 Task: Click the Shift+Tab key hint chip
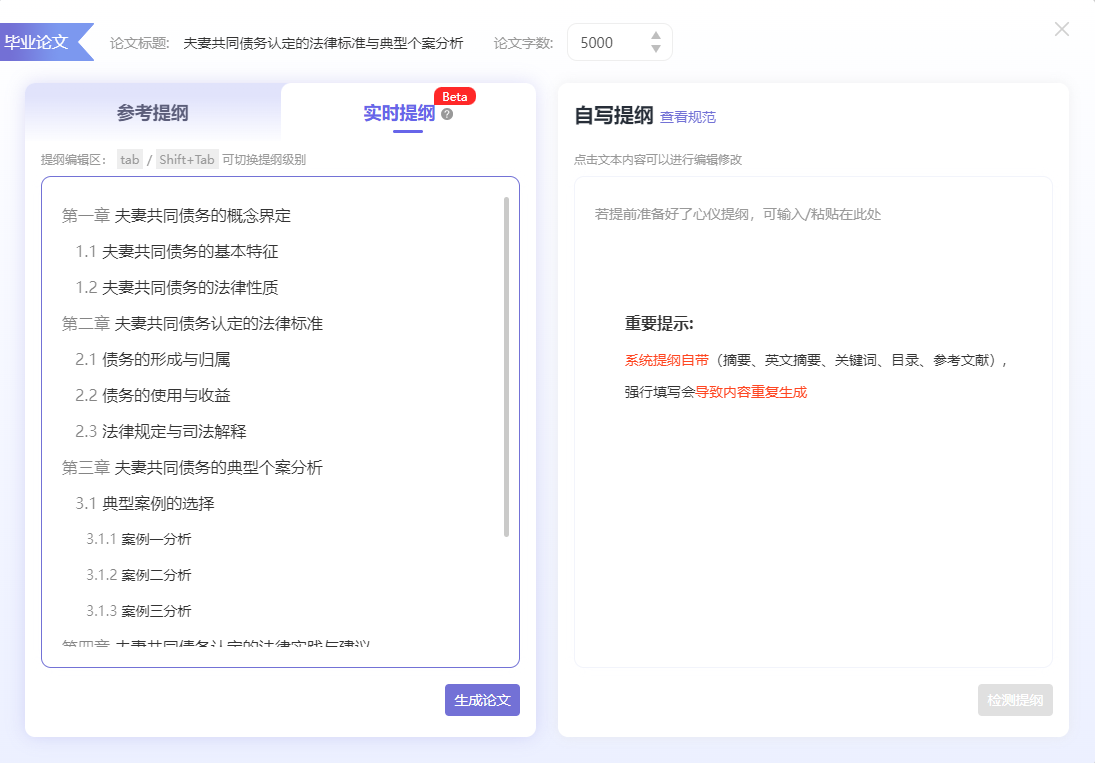pos(186,159)
